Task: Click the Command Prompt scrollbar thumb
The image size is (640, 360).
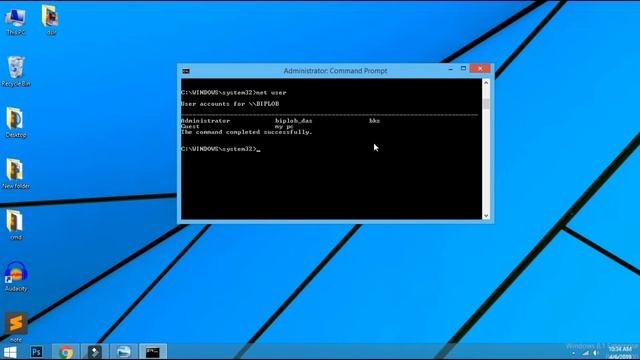Action: (x=486, y=104)
